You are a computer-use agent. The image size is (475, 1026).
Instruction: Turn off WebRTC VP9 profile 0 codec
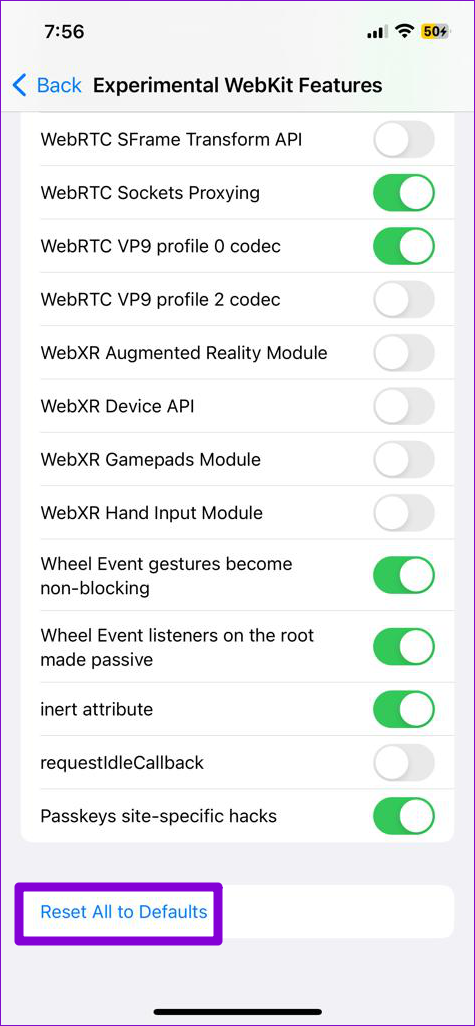tap(404, 246)
